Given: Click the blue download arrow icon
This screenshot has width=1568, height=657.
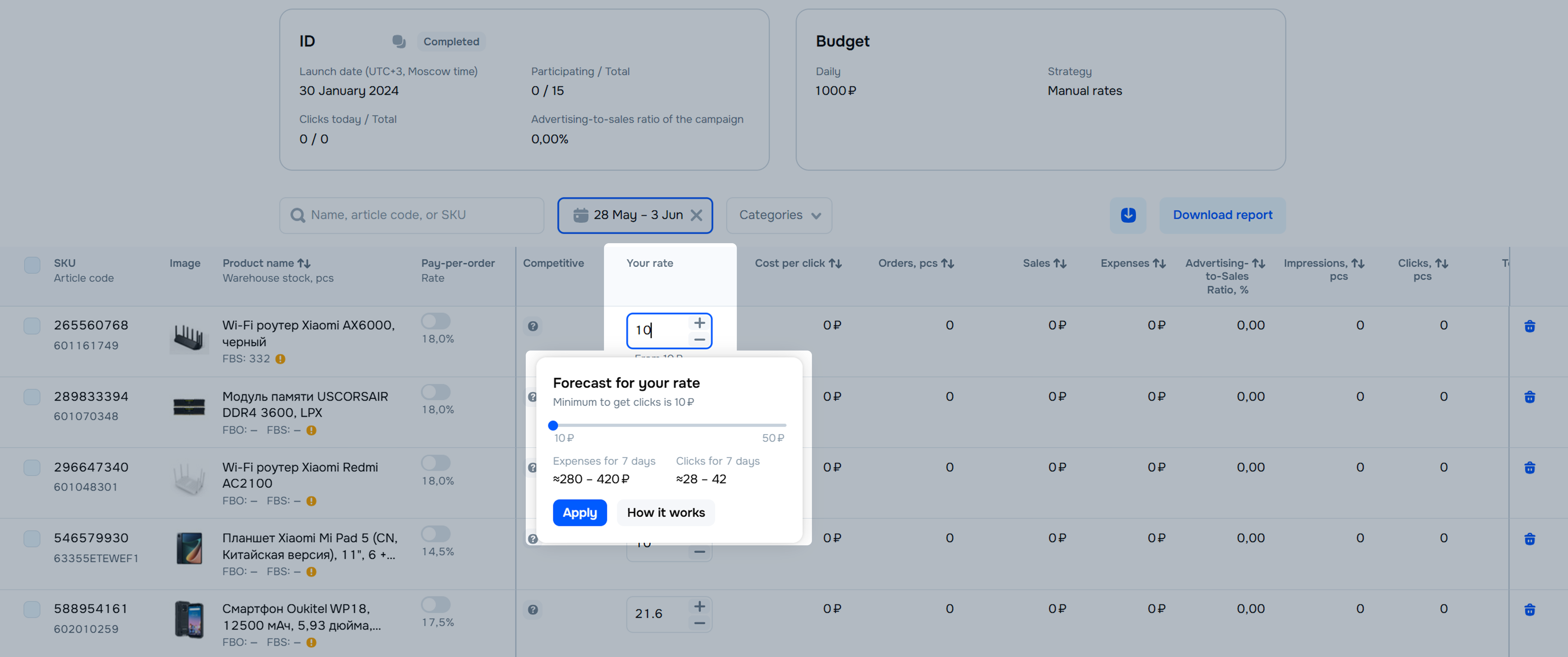Looking at the screenshot, I should click(x=1128, y=215).
